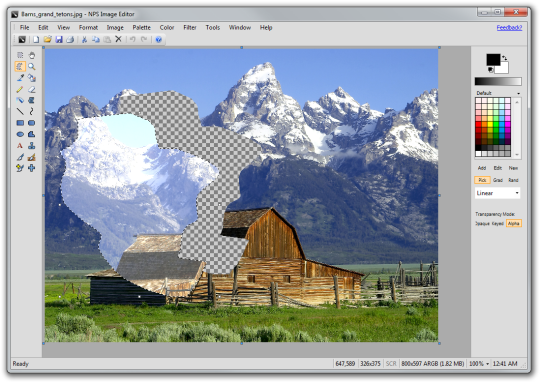Open the Image menu
The image size is (540, 382).
pos(115,28)
